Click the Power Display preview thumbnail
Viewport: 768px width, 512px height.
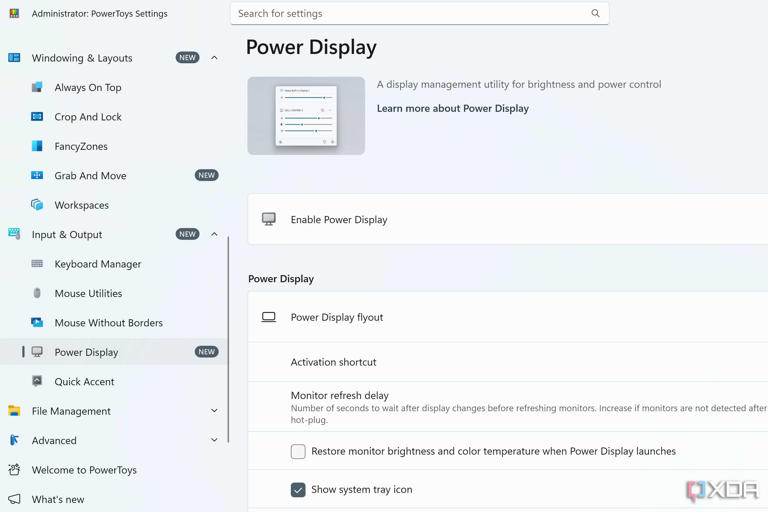coord(306,116)
